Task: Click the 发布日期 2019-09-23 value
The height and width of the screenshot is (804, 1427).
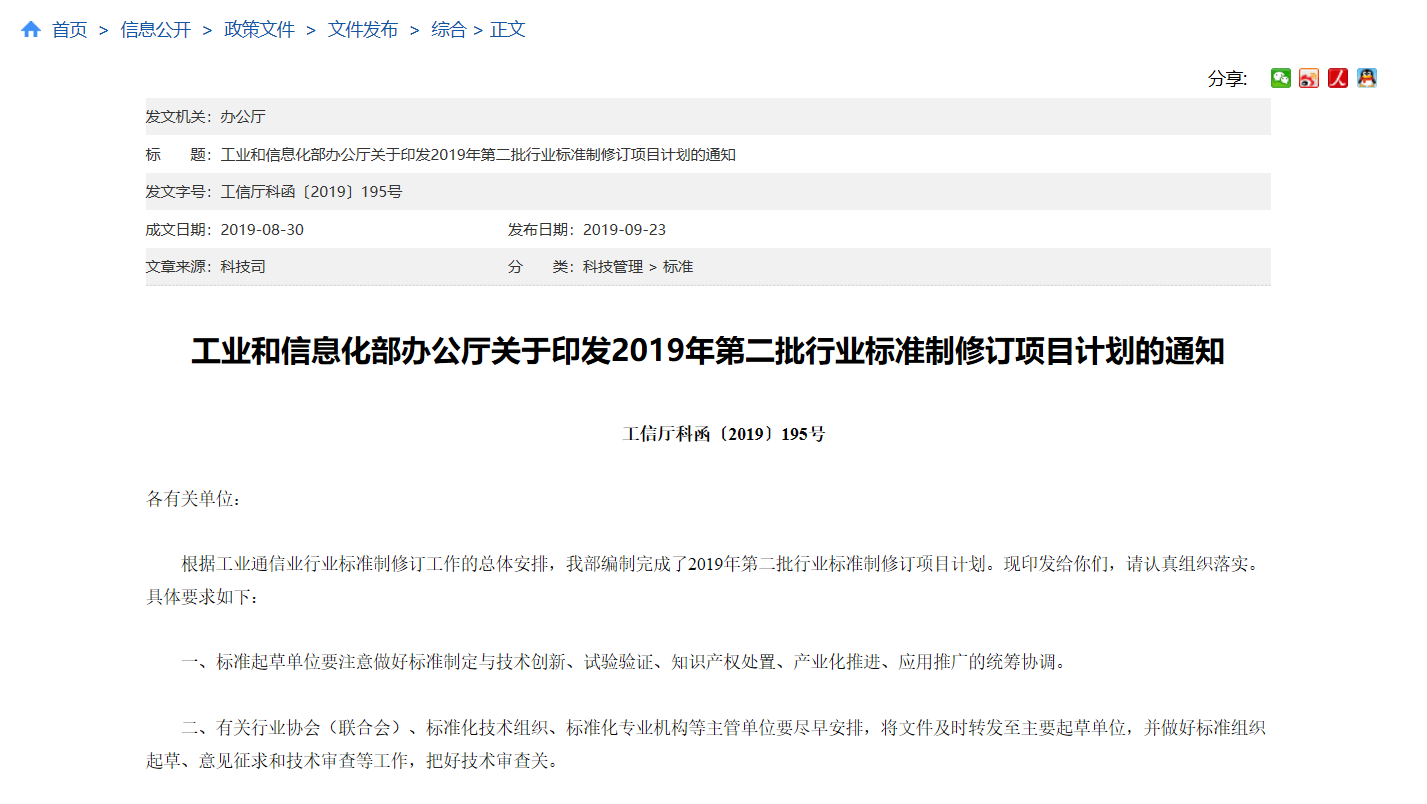Action: (x=624, y=230)
